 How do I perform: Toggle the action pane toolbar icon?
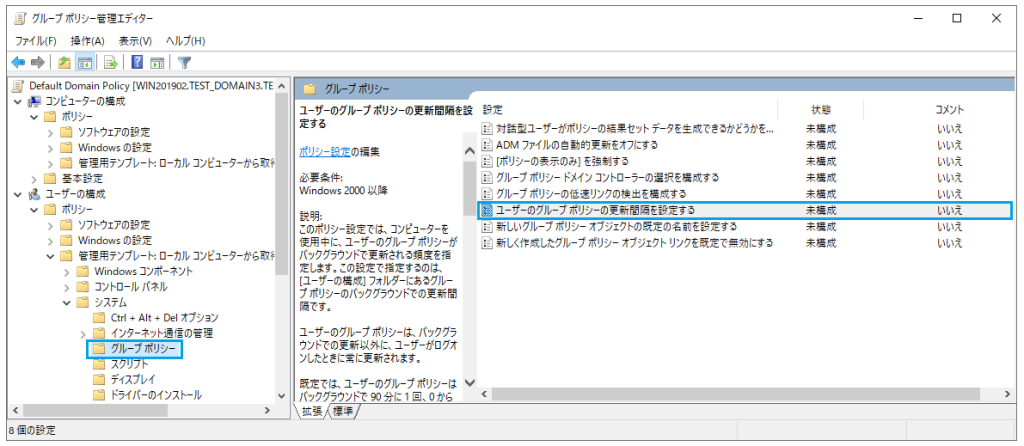157,63
